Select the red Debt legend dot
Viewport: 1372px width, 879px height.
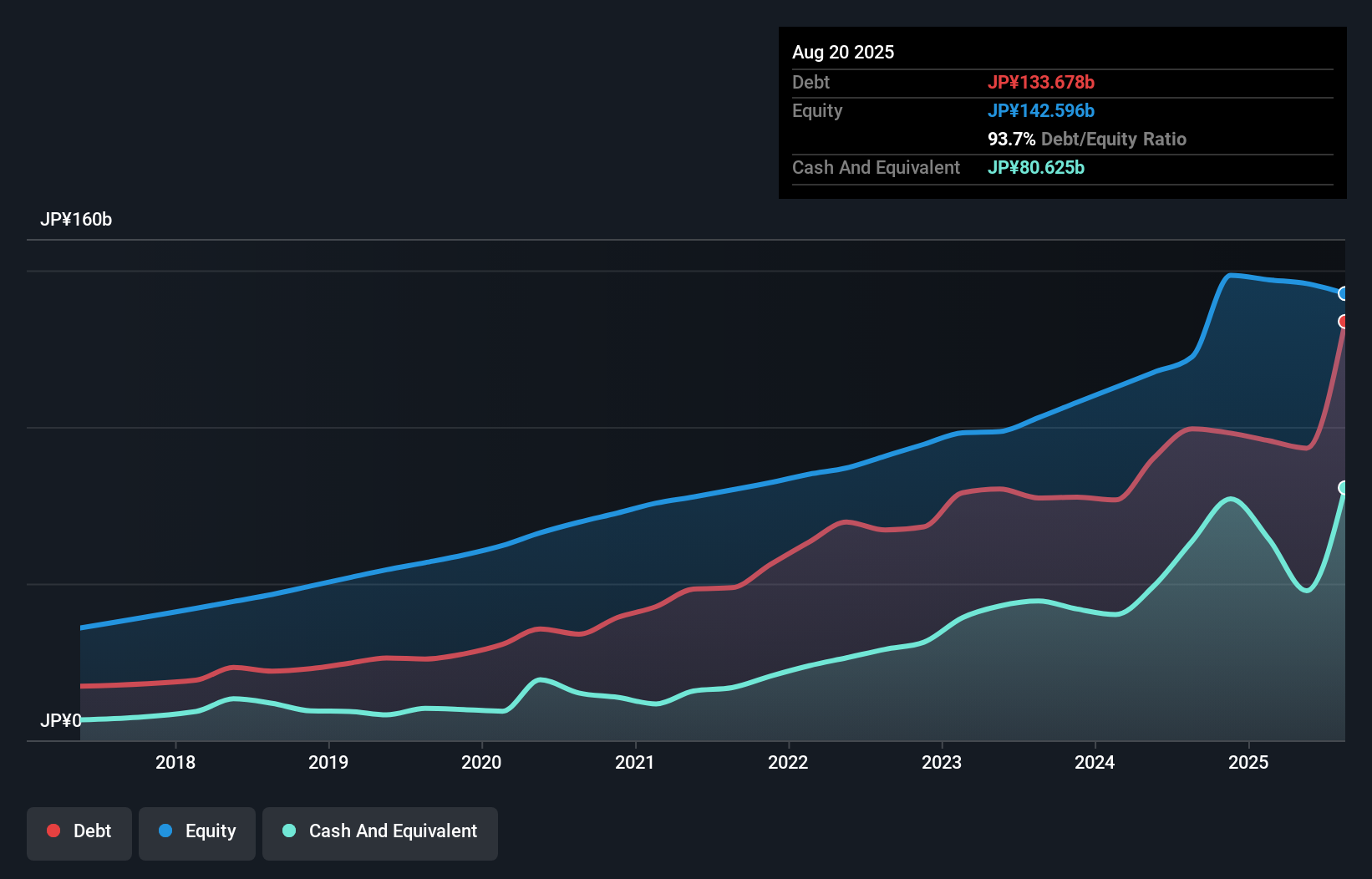(x=52, y=831)
